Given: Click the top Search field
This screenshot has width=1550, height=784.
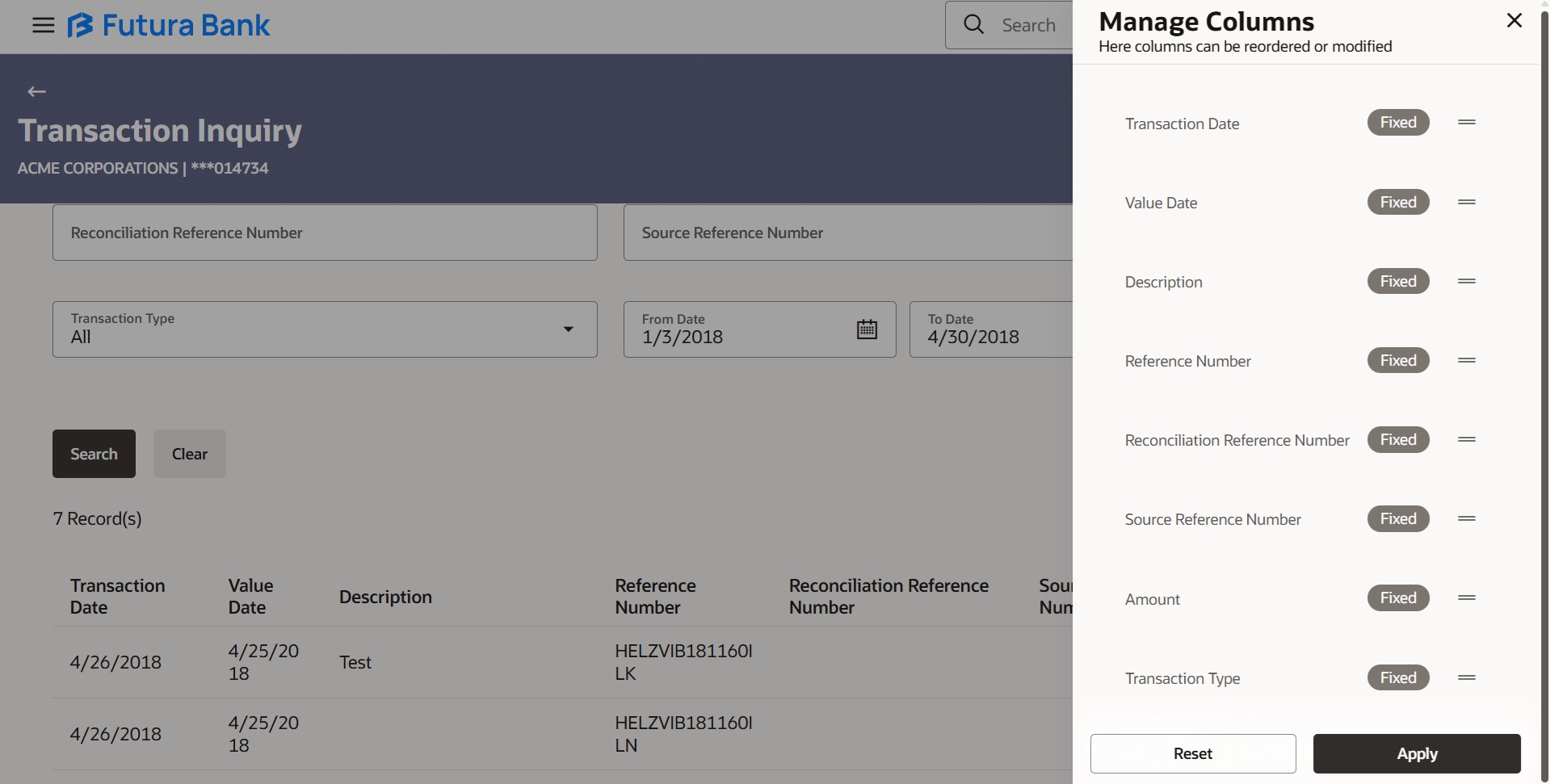Looking at the screenshot, I should point(1010,25).
